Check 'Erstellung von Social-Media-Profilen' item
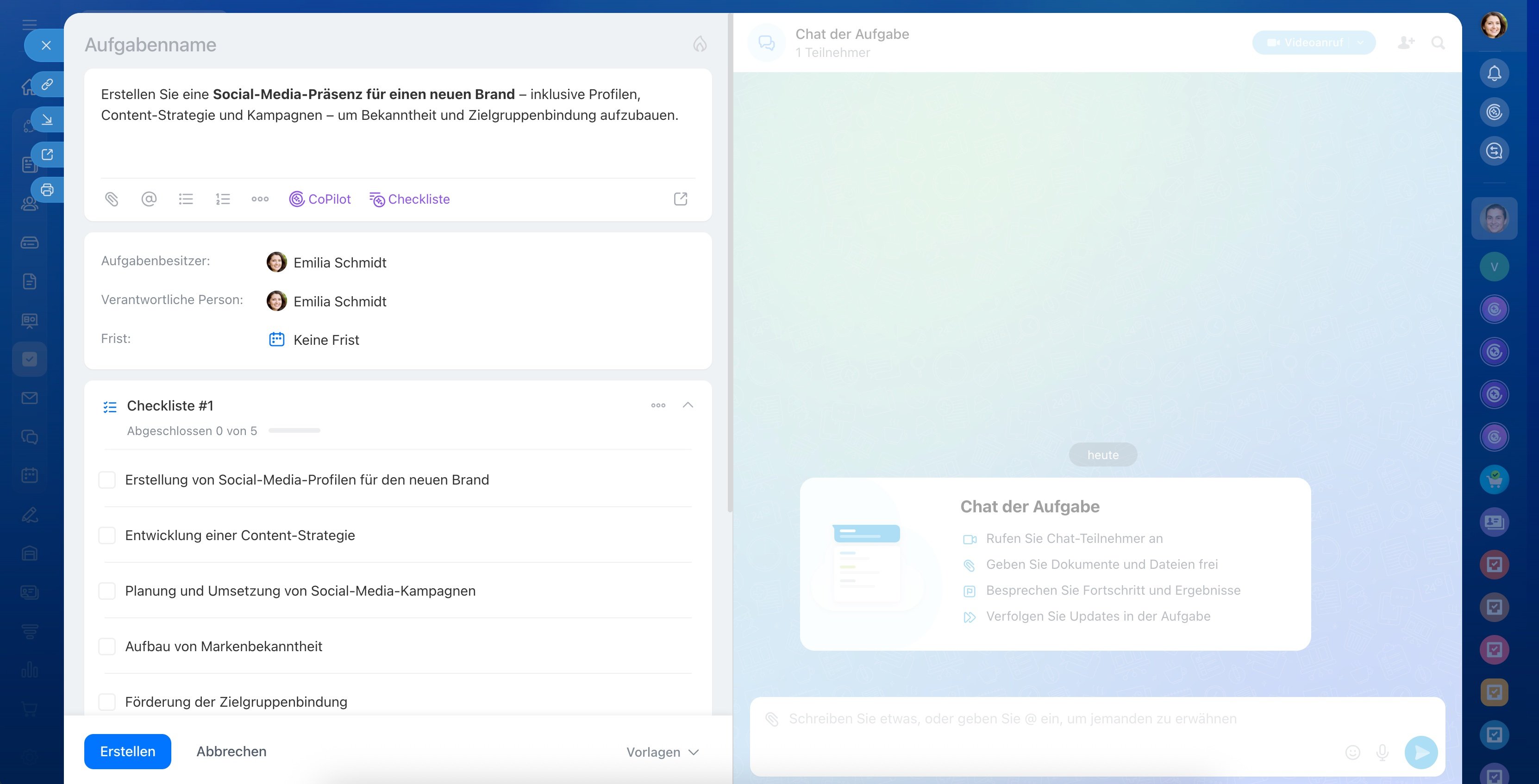This screenshot has width=1539, height=784. (107, 480)
